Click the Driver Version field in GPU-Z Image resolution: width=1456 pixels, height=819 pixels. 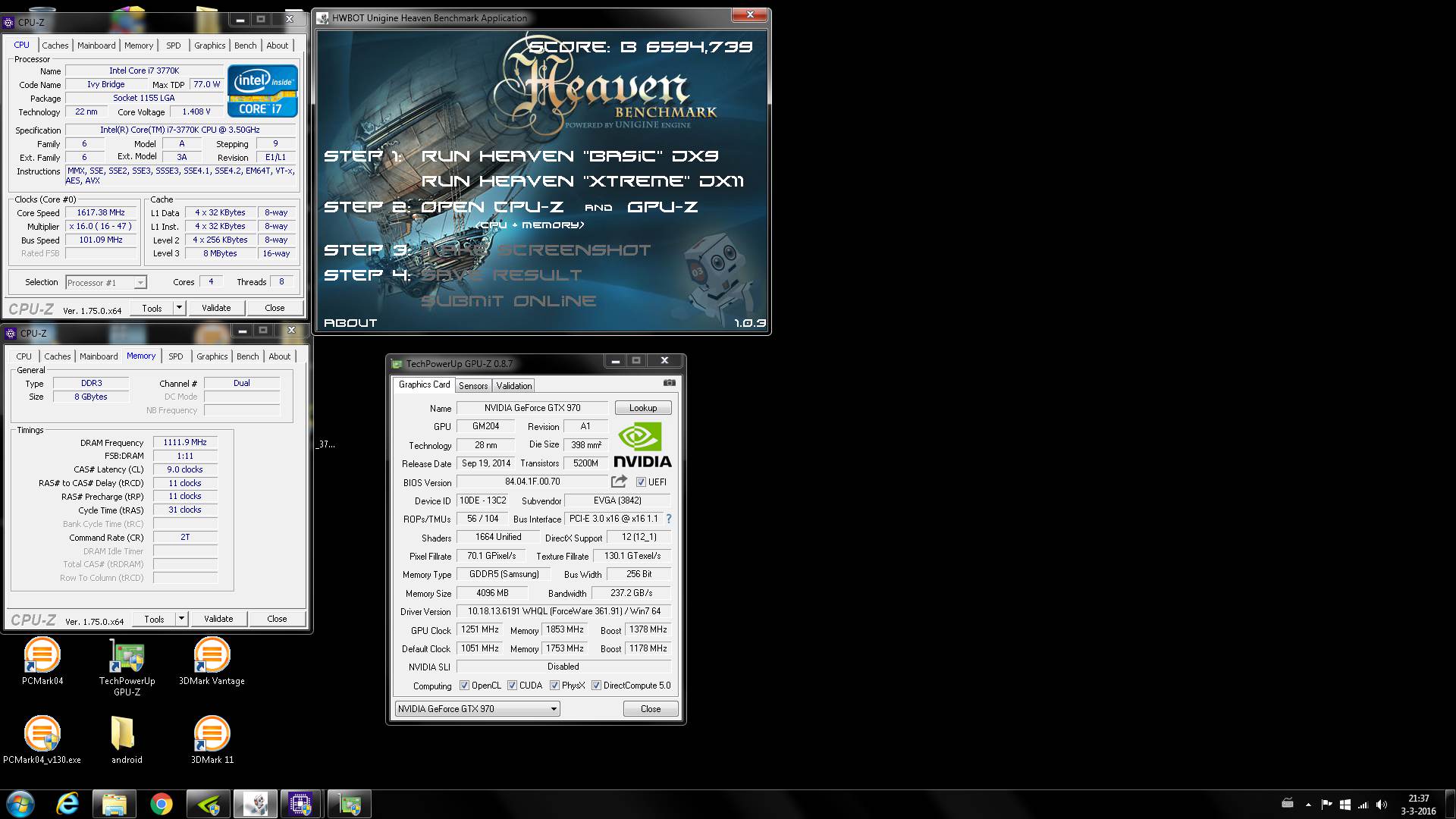[563, 611]
